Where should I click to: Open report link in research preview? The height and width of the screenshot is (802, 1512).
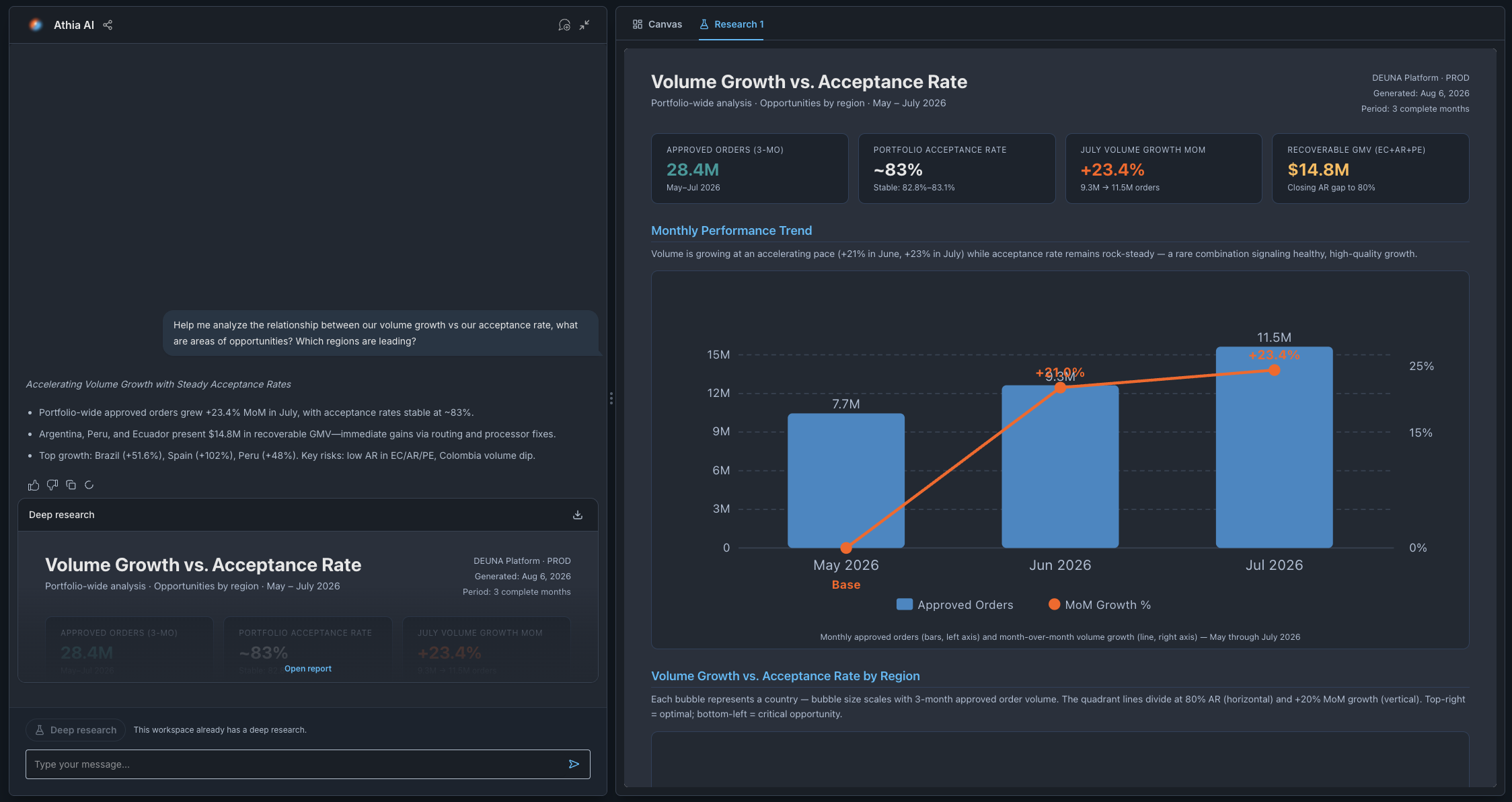pos(308,669)
